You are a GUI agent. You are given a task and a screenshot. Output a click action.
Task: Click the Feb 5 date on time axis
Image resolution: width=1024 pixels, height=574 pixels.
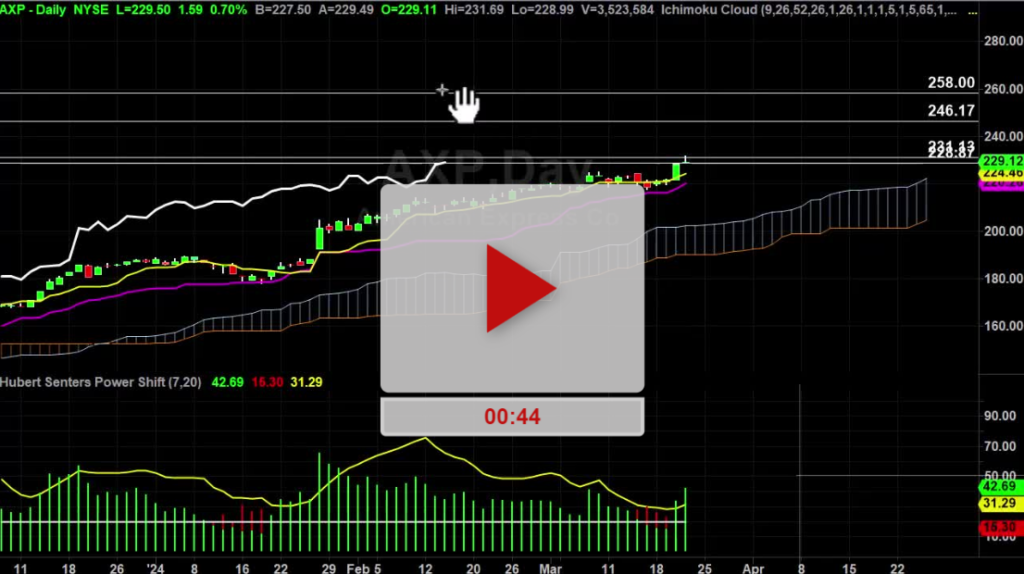click(365, 566)
